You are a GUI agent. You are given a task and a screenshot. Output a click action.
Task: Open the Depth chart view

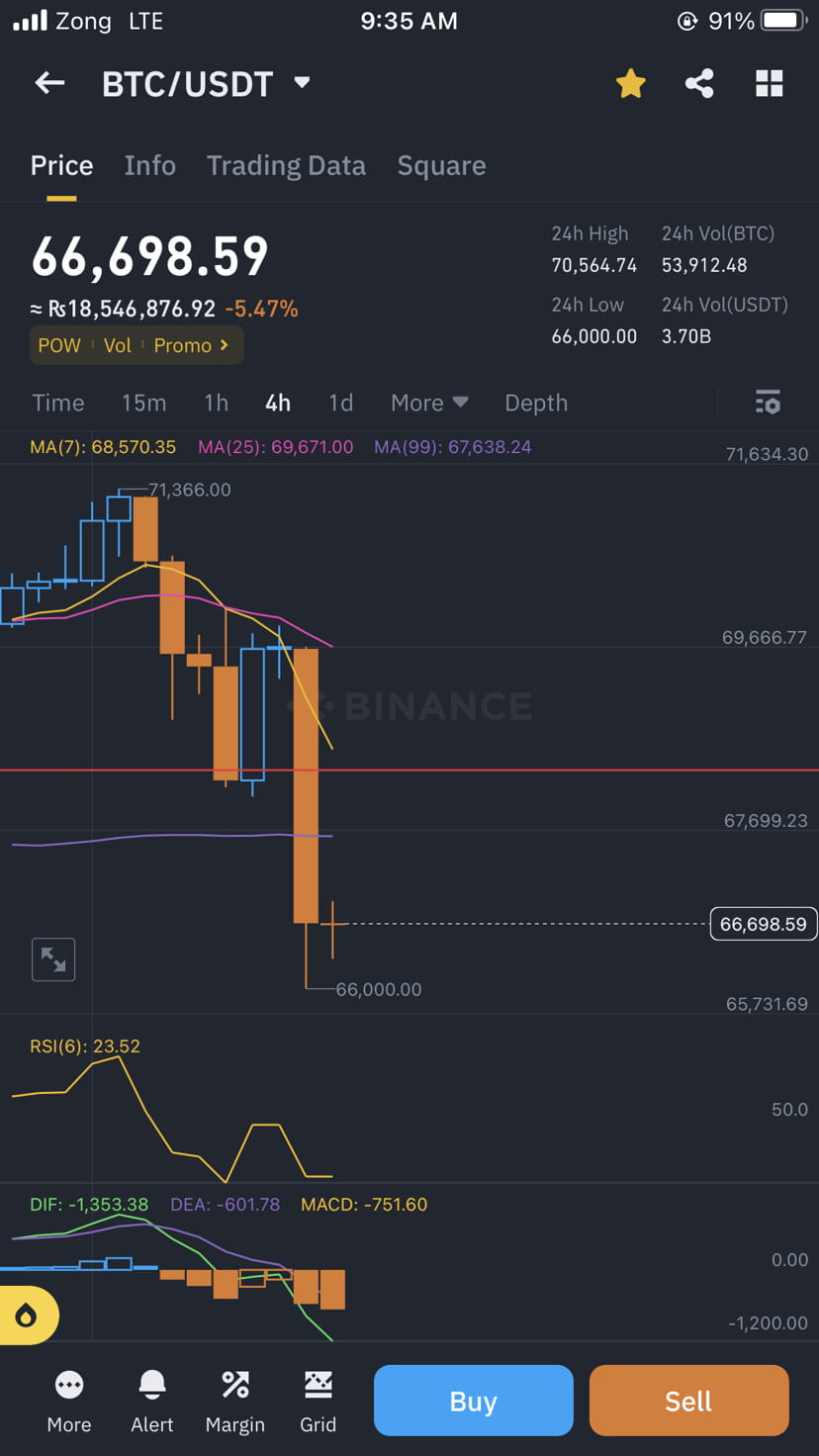[x=536, y=403]
